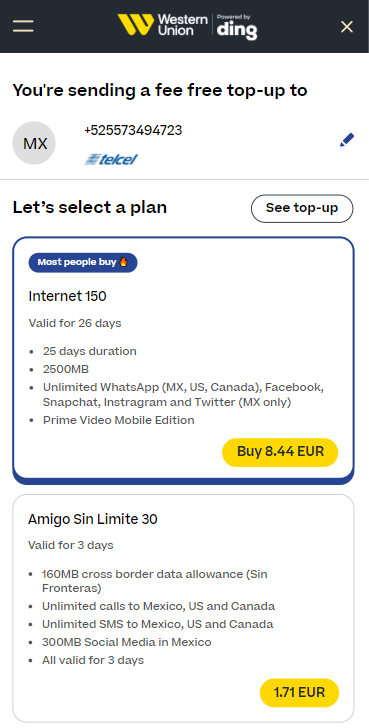
Task: Edit the phone number with pencil icon
Action: click(347, 140)
